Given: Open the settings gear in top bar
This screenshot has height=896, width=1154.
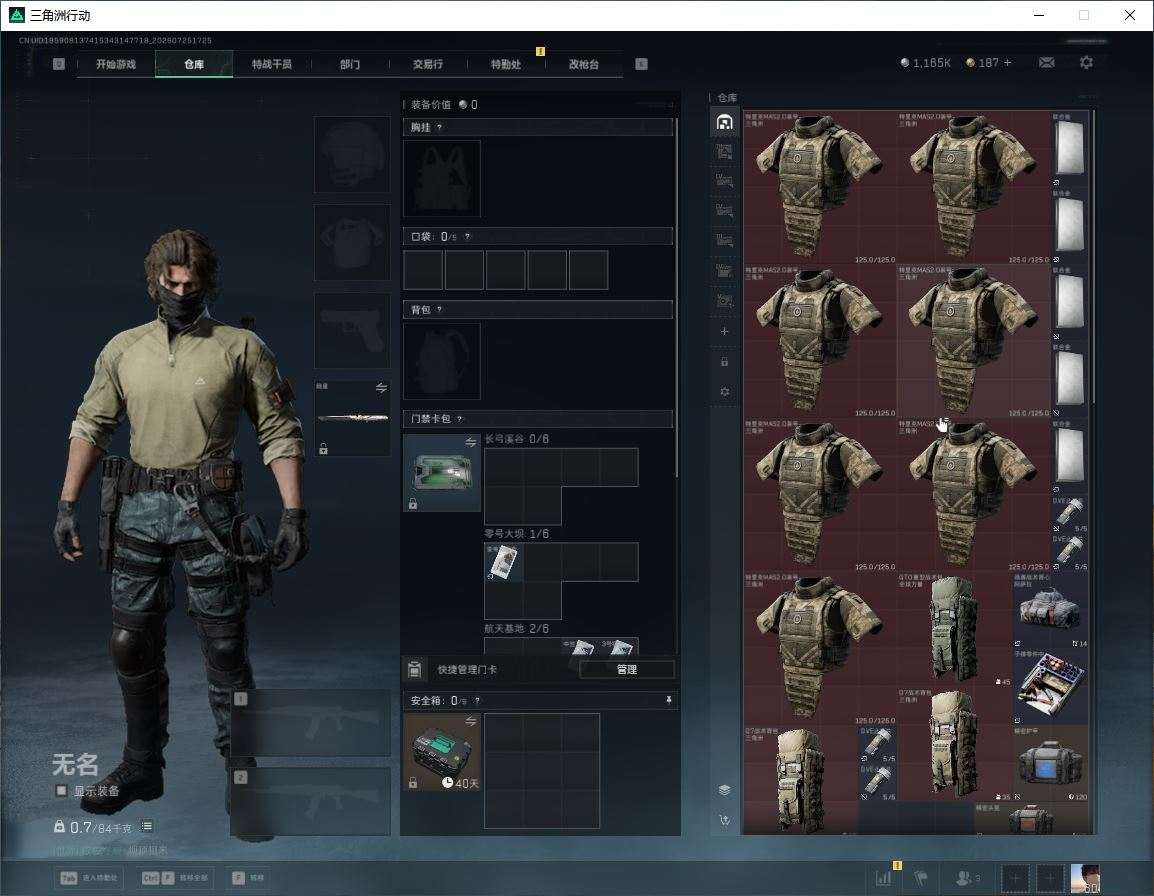Looking at the screenshot, I should point(1086,63).
